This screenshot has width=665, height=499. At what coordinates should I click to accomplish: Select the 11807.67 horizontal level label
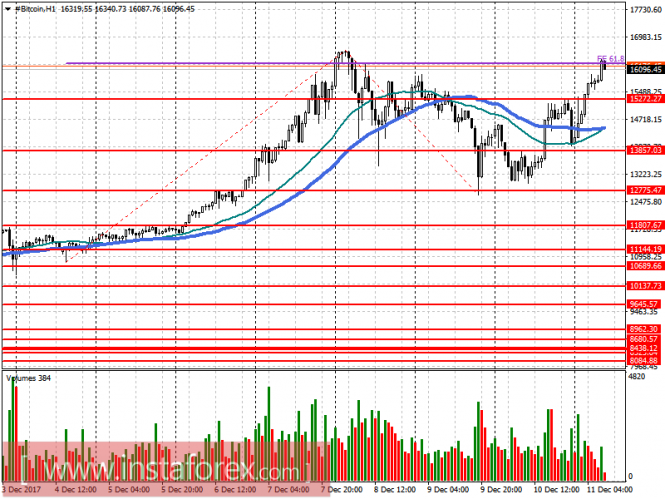tap(643, 225)
